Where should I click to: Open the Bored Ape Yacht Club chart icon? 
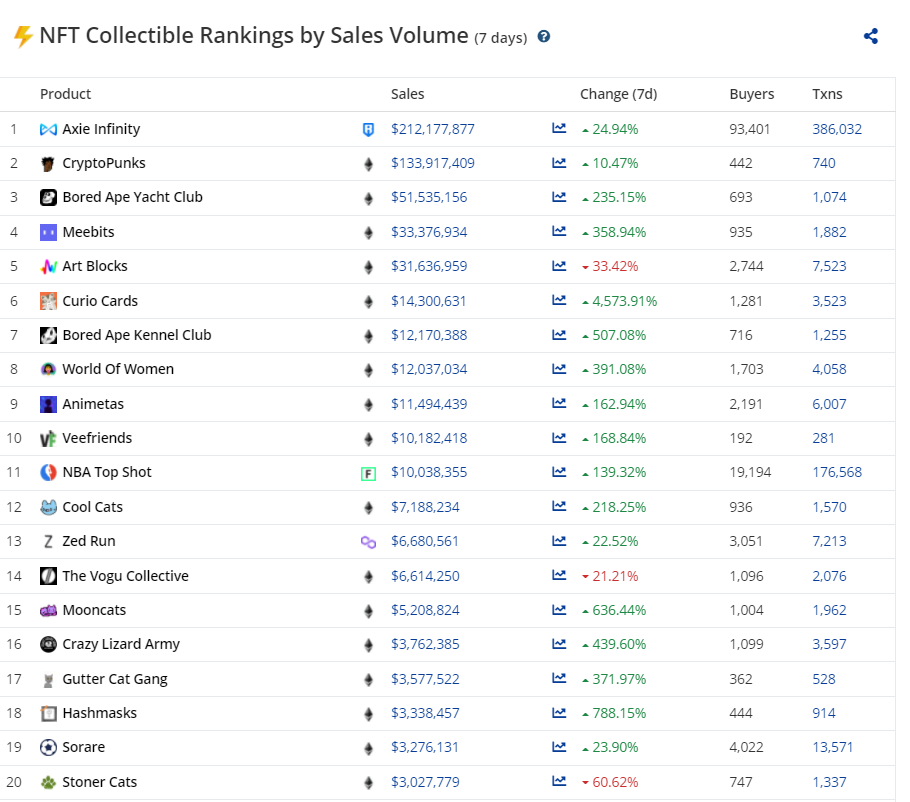pyautogui.click(x=559, y=197)
